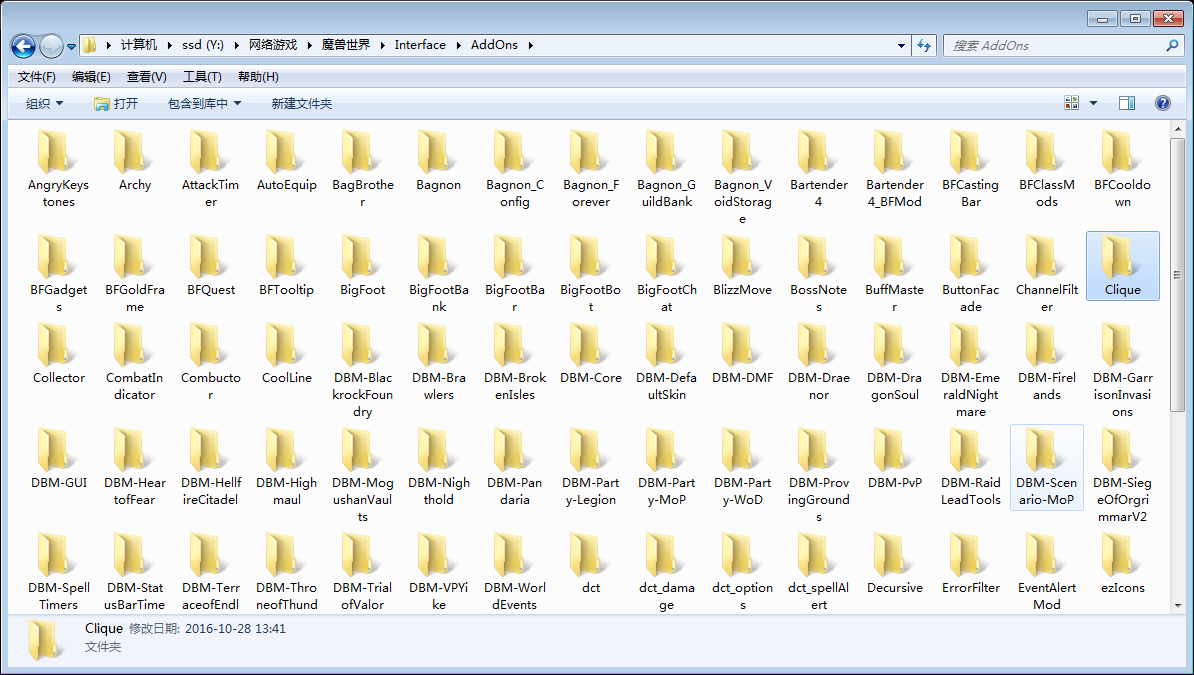1194x675 pixels.
Task: Click the refresh button beside address bar
Action: pyautogui.click(x=924, y=45)
